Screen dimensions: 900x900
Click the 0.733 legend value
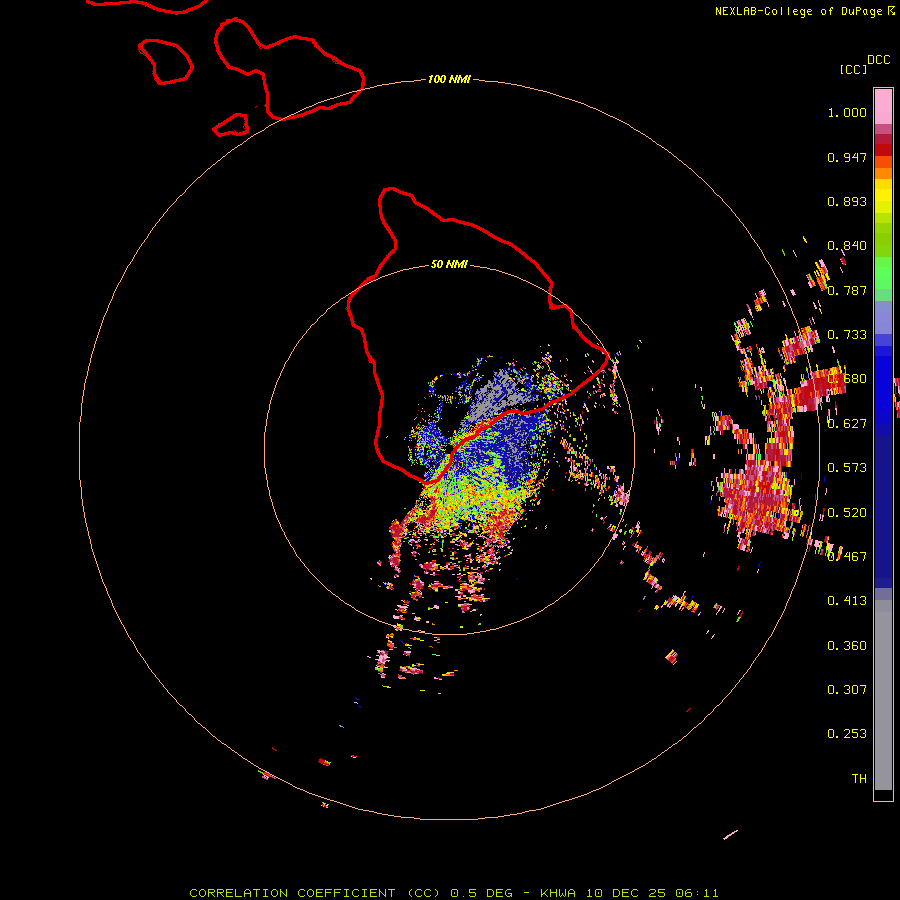(x=847, y=335)
